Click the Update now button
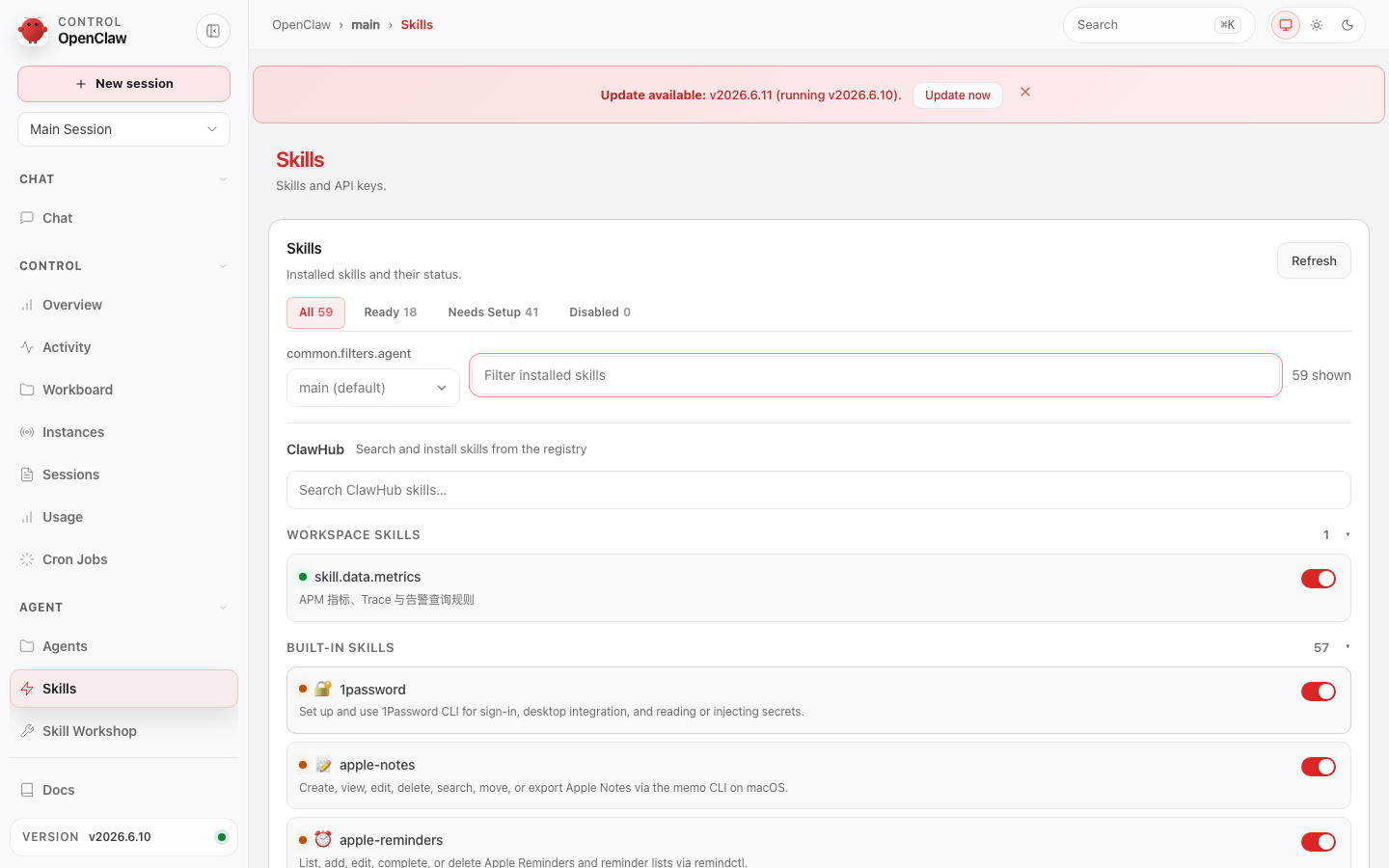Screen dimensions: 1389x868 pos(958,95)
